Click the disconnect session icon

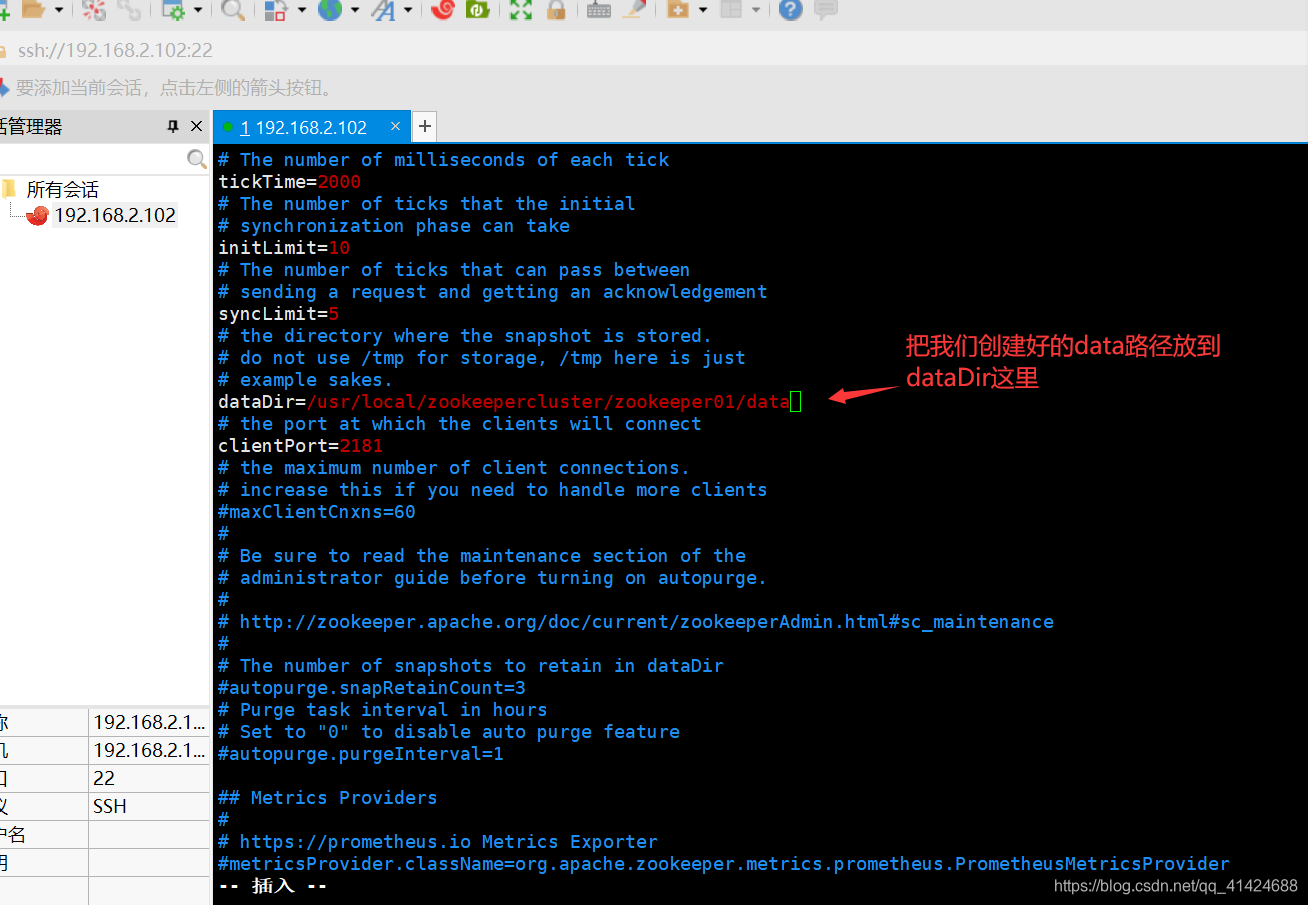point(94,10)
